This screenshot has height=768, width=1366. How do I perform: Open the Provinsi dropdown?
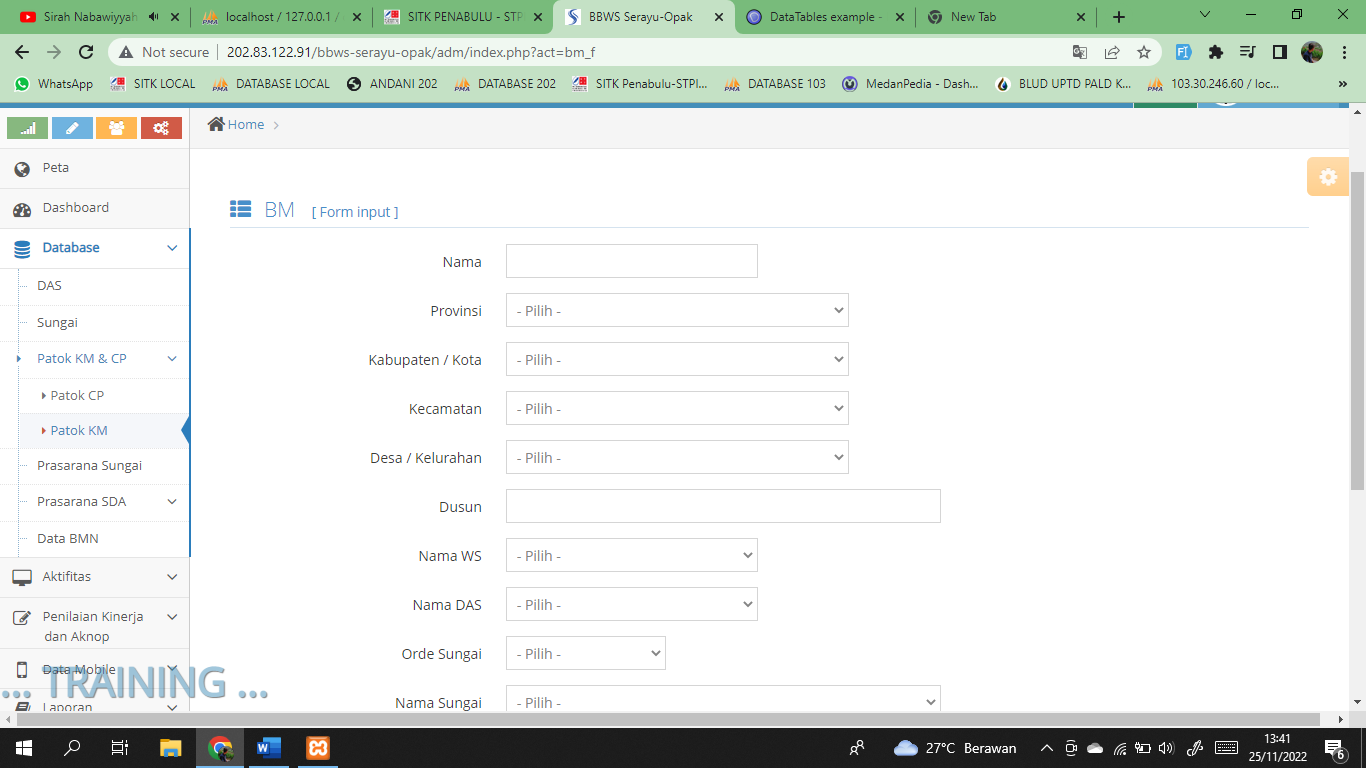[x=677, y=311]
